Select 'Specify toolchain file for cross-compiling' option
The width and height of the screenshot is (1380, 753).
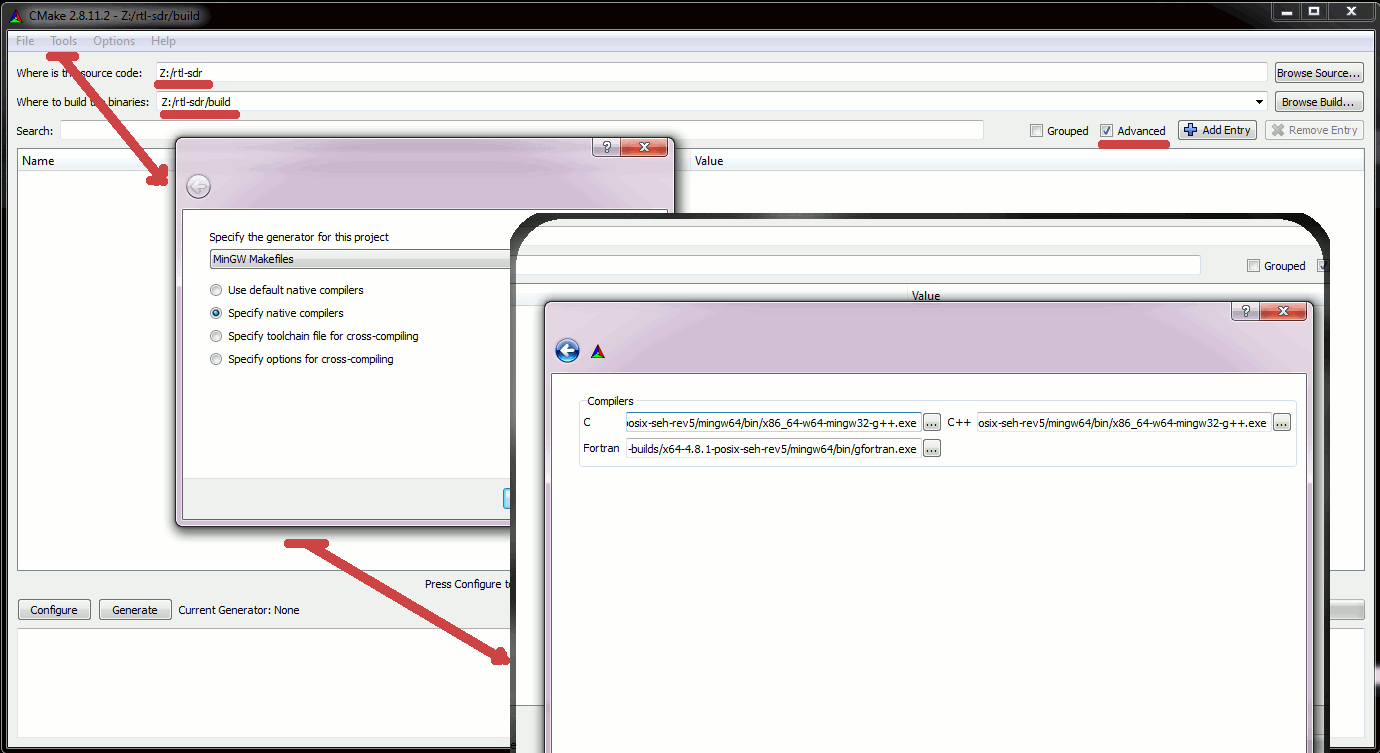click(x=216, y=336)
